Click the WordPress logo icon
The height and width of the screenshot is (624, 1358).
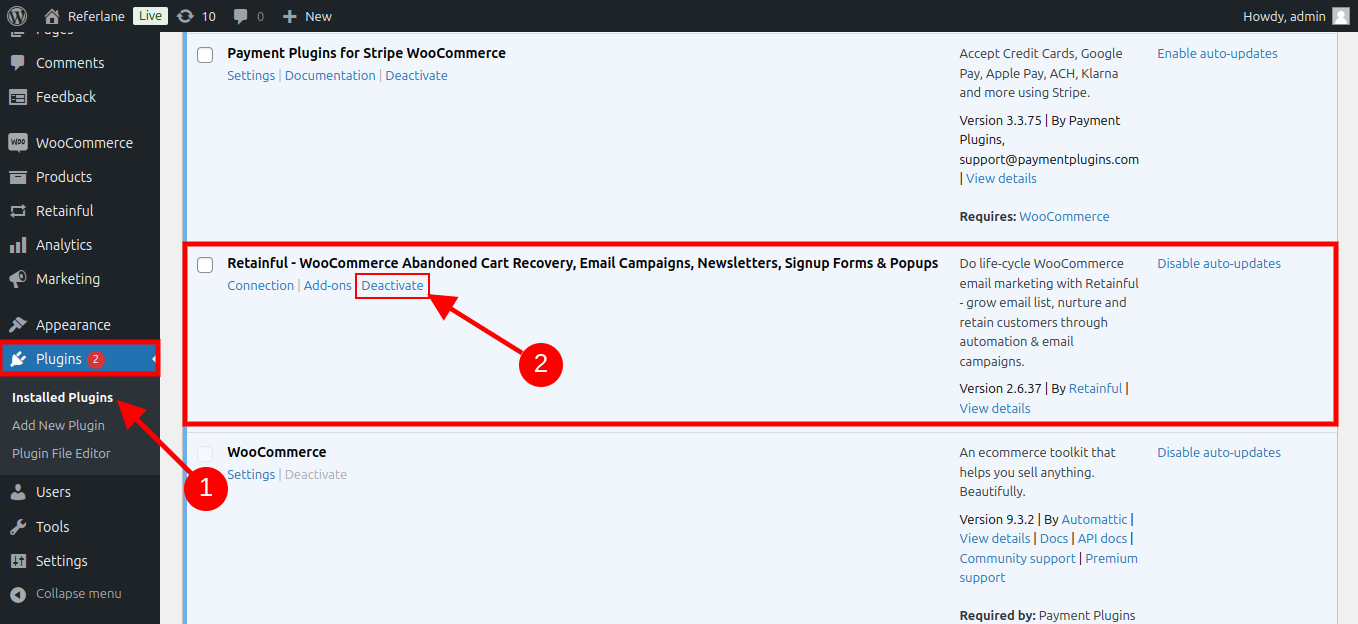[17, 16]
